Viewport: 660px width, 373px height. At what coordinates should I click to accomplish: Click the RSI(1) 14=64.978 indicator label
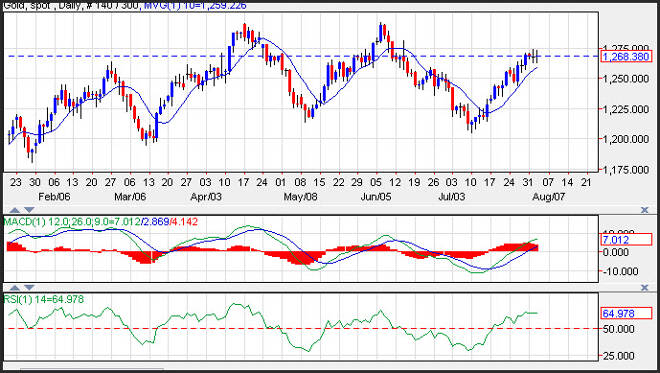click(44, 299)
